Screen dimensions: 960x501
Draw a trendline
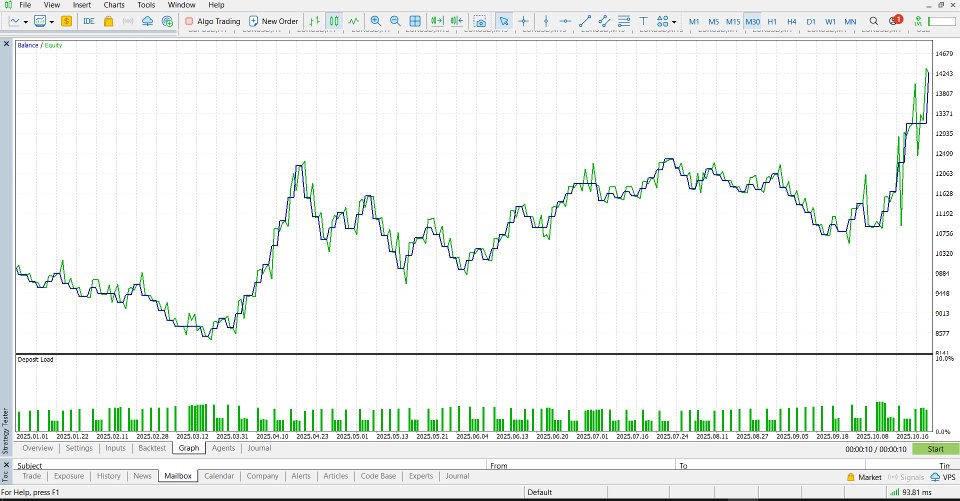click(585, 21)
